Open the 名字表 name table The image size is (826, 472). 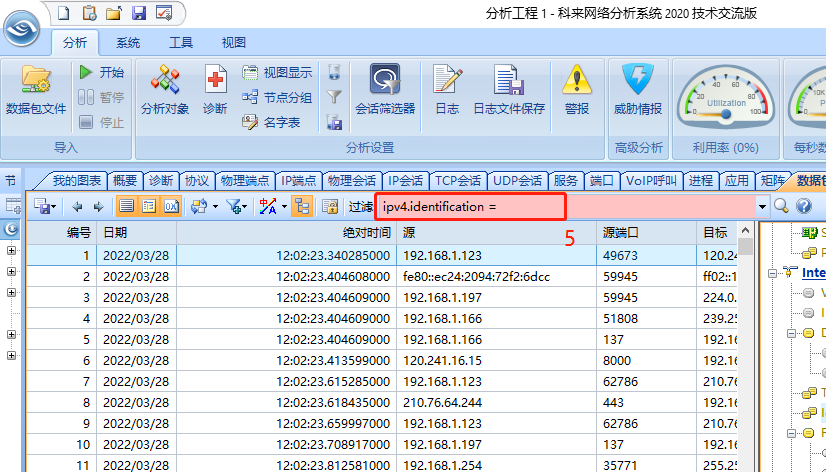(x=271, y=123)
